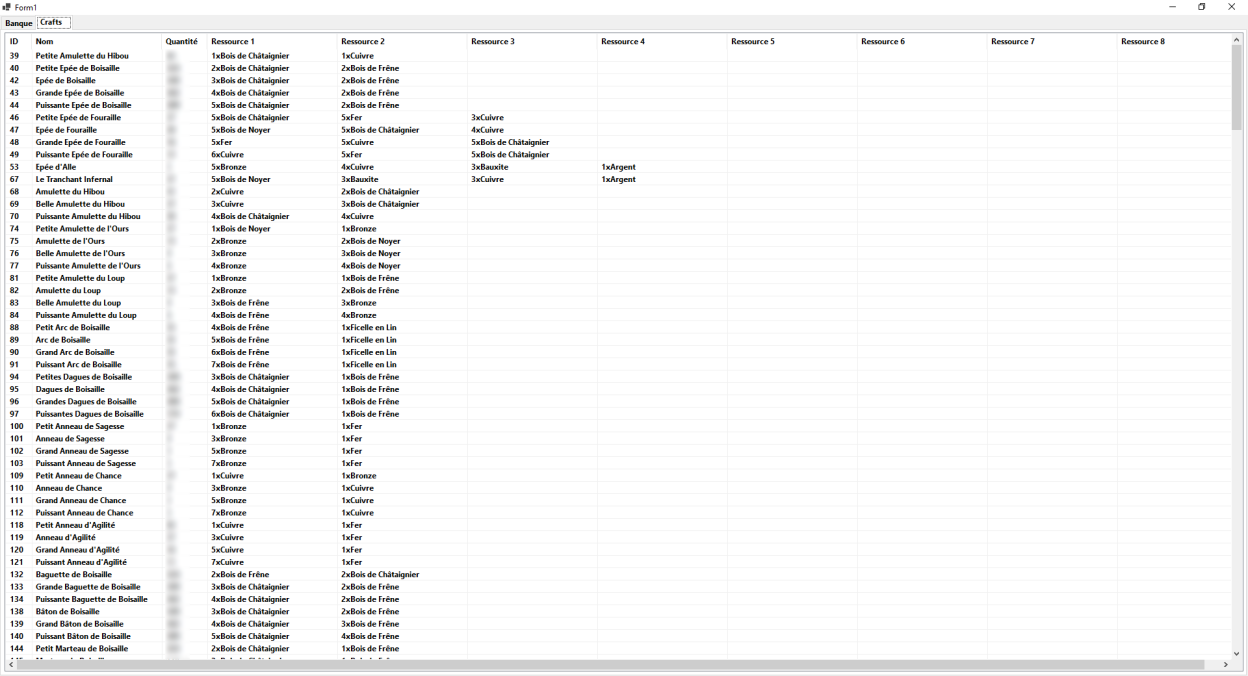Click the horizontal scrollbar right arrow
The image size is (1248, 676).
tap(1226, 665)
